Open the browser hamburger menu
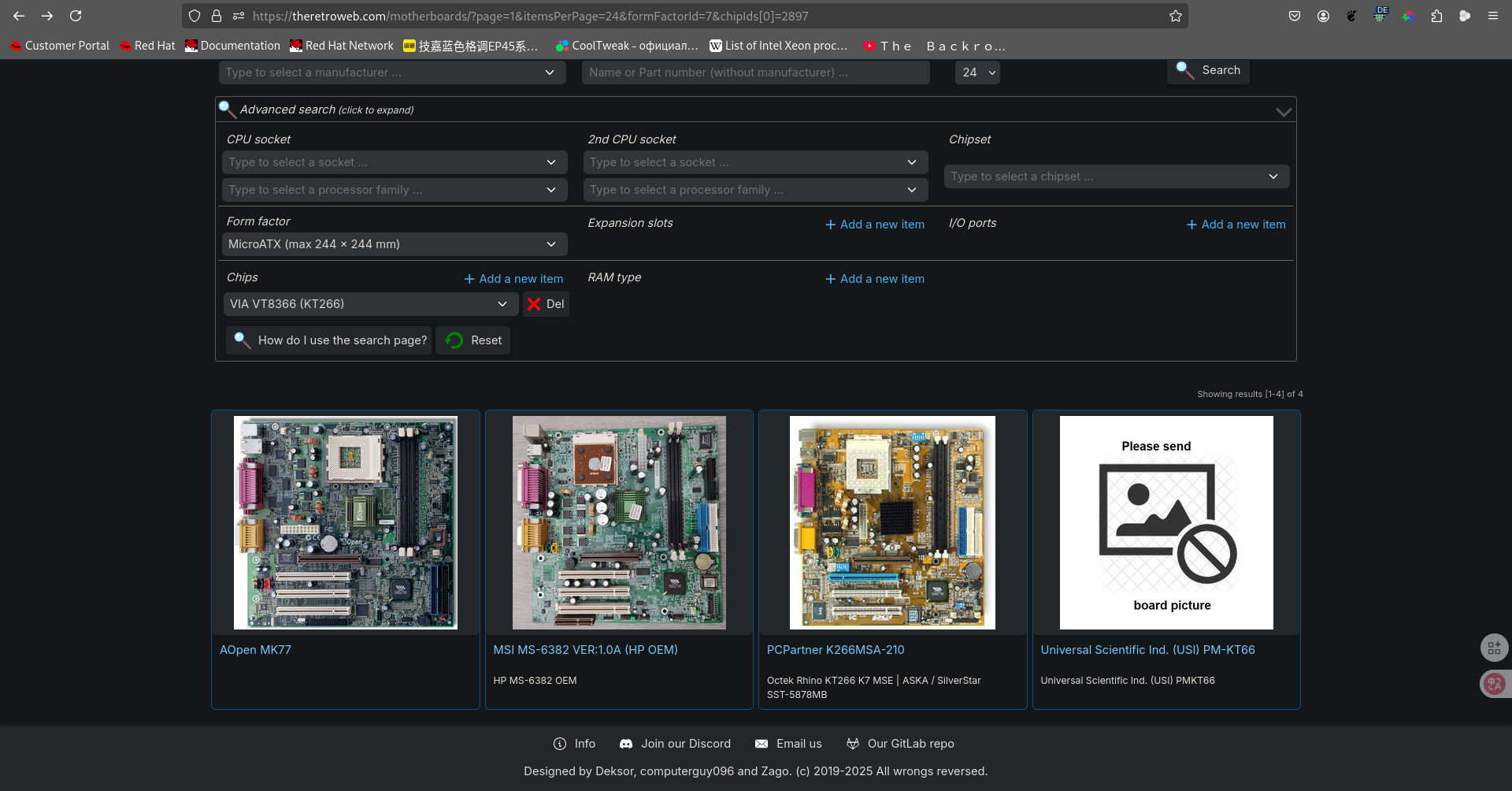Screen dimensions: 1512x791 point(1492,16)
